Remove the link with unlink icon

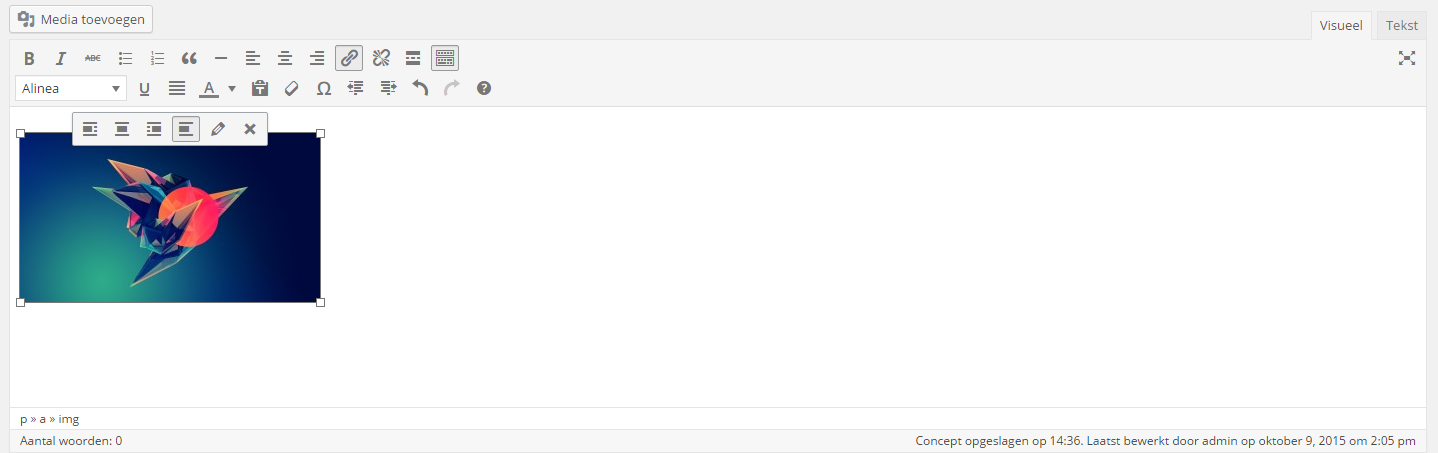381,58
